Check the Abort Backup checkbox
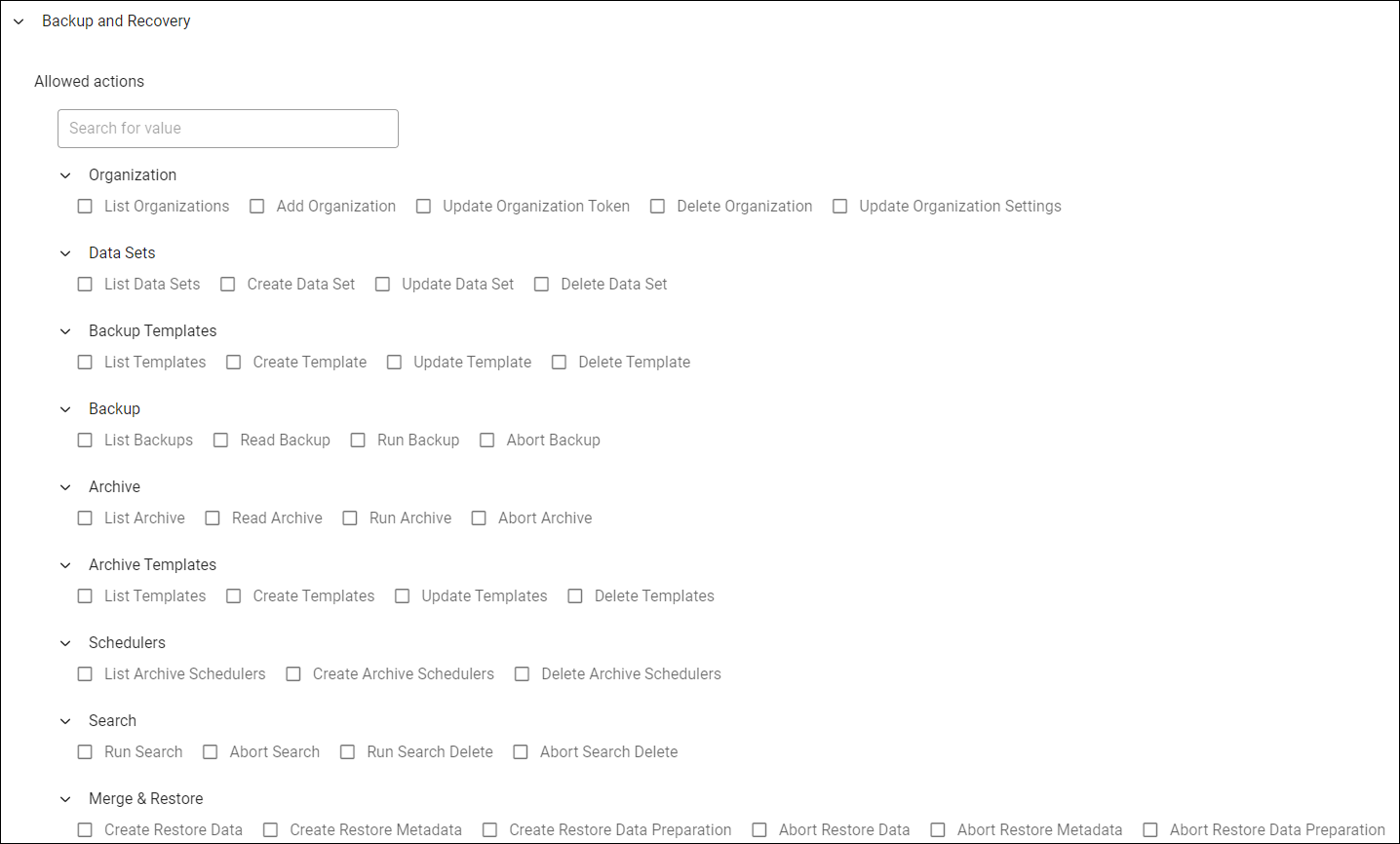 tap(486, 440)
